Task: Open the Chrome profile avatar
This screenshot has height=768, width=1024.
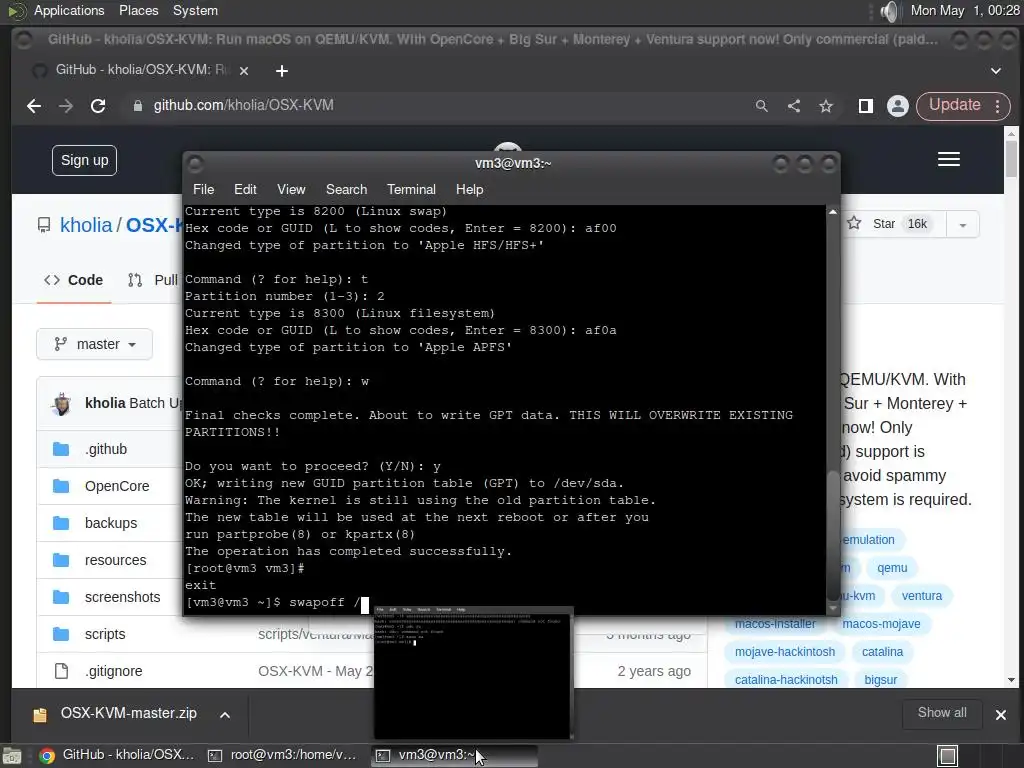Action: point(897,106)
